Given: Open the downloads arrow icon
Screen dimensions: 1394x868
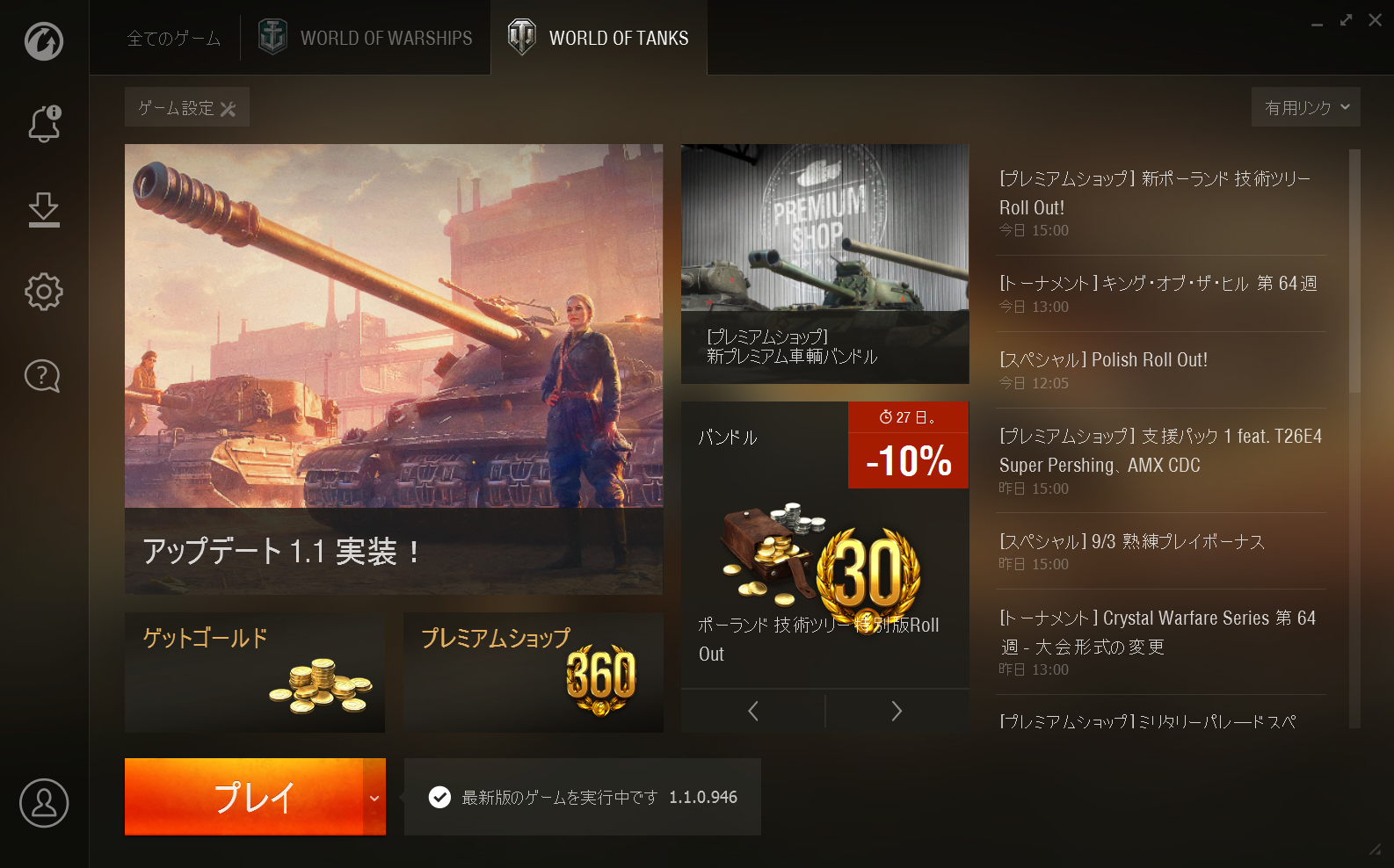Looking at the screenshot, I should (44, 210).
